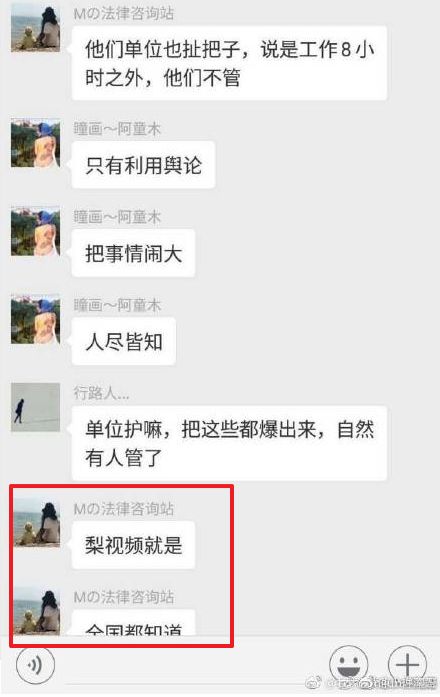The height and width of the screenshot is (697, 440).
Task: Open avatar beside 只有利用舆论 message
Action: tap(36, 143)
